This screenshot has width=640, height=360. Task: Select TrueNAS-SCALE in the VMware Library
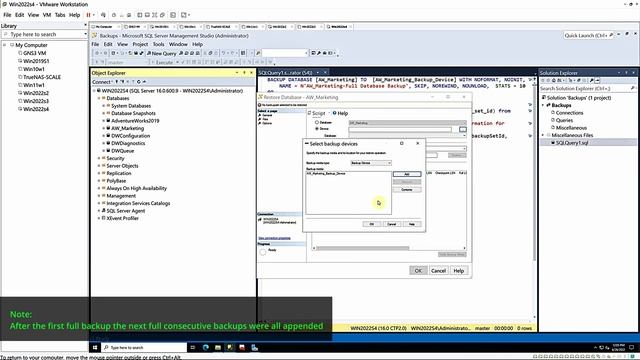42,77
